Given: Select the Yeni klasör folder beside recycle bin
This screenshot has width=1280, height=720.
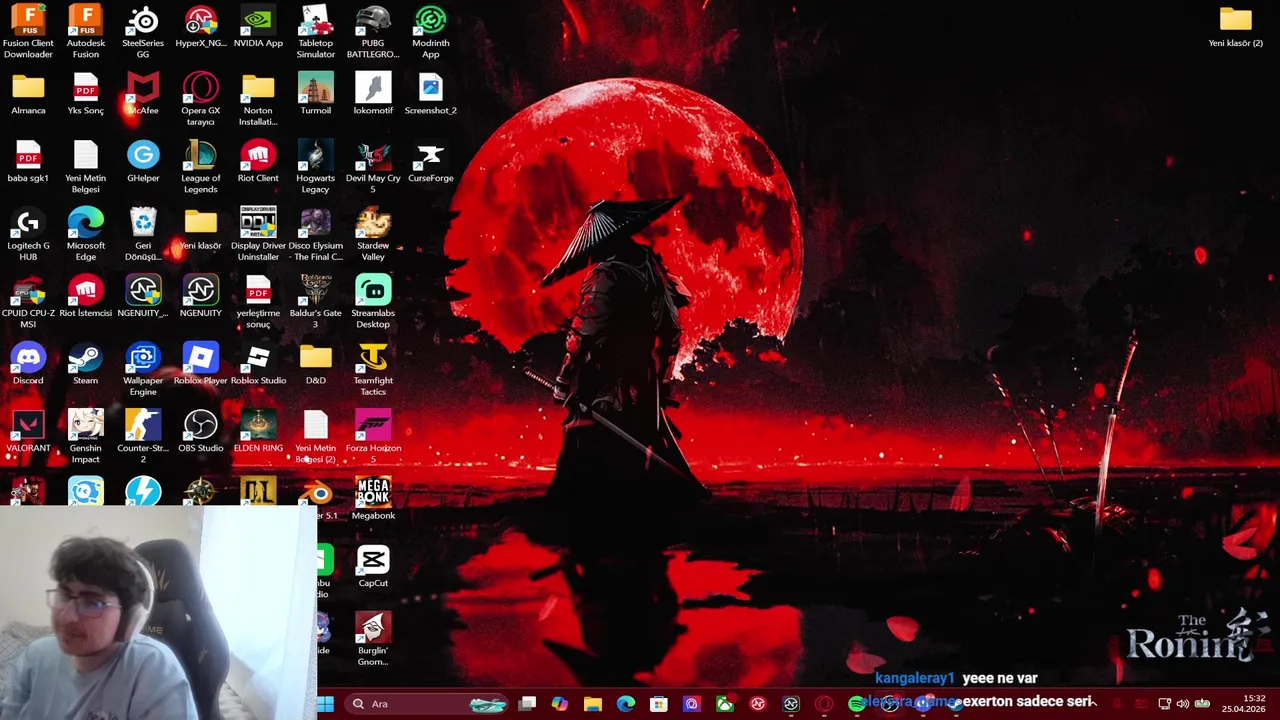Looking at the screenshot, I should (200, 230).
